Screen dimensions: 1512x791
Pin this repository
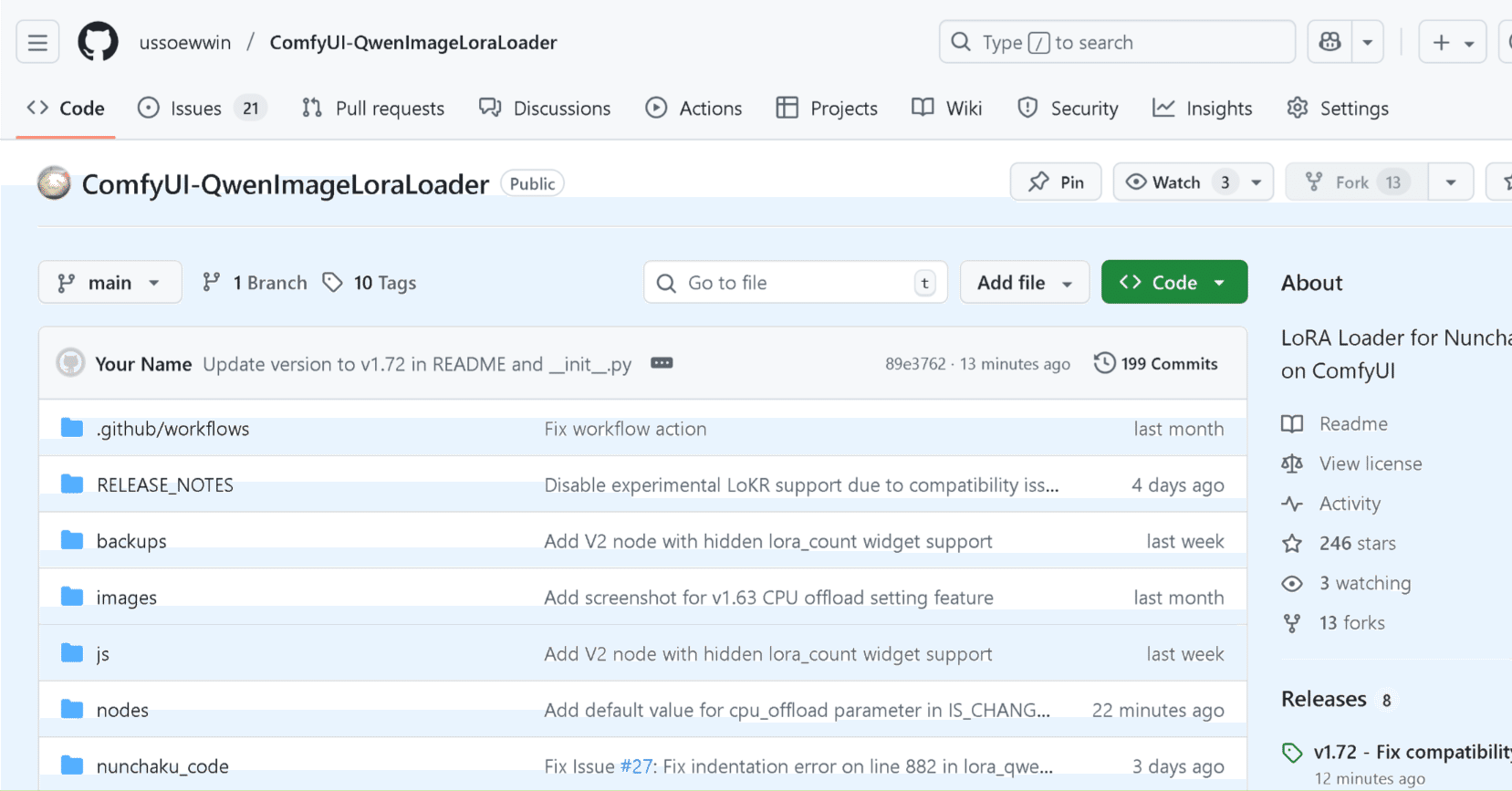pyautogui.click(x=1056, y=182)
